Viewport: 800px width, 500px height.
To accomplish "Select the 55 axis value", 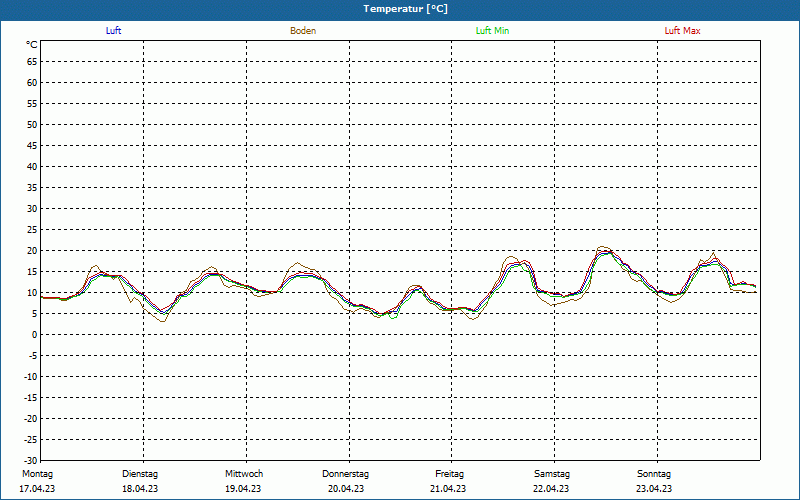I will [32, 104].
